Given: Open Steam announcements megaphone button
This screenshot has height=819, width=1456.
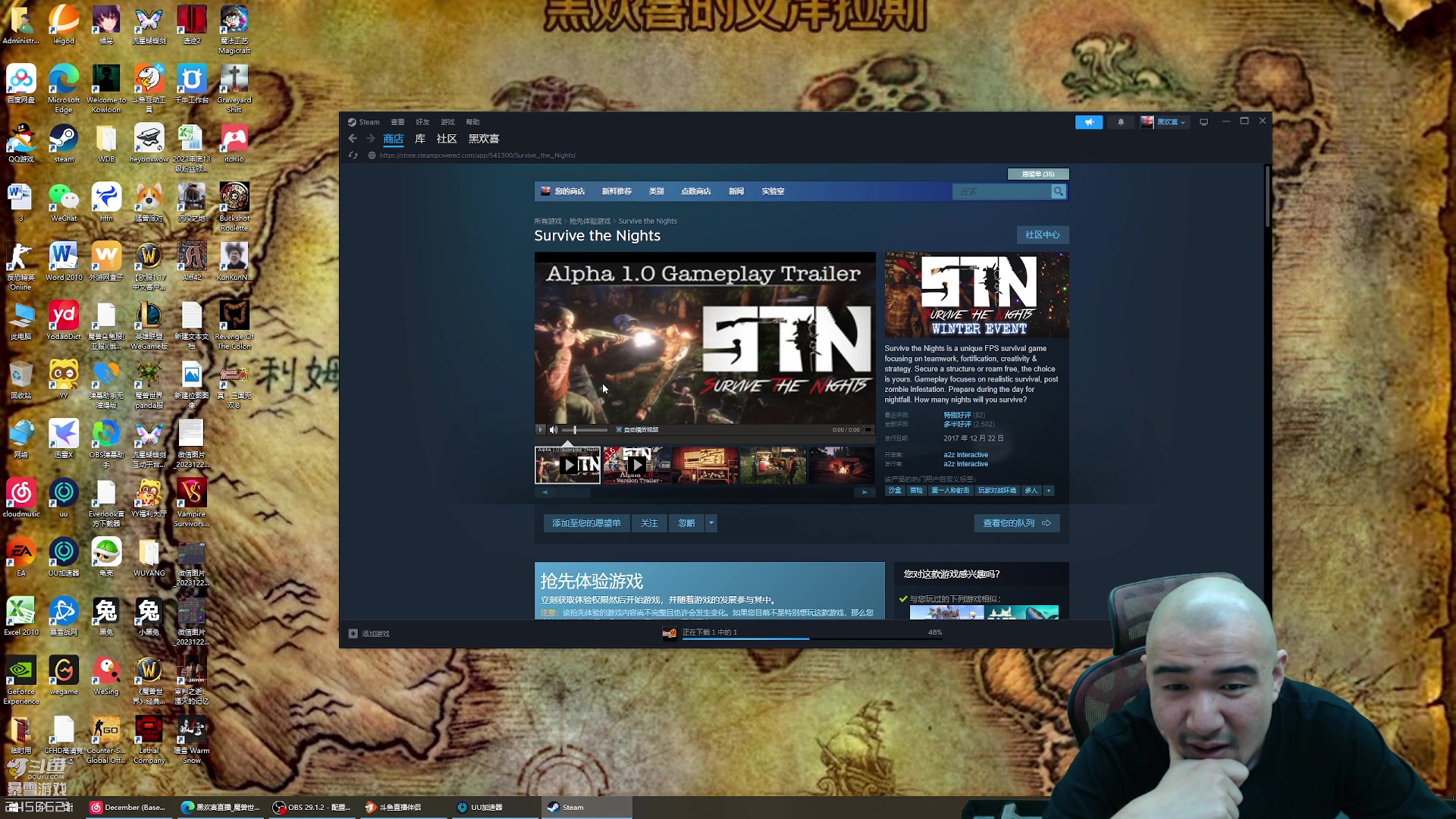Looking at the screenshot, I should coord(1089,122).
